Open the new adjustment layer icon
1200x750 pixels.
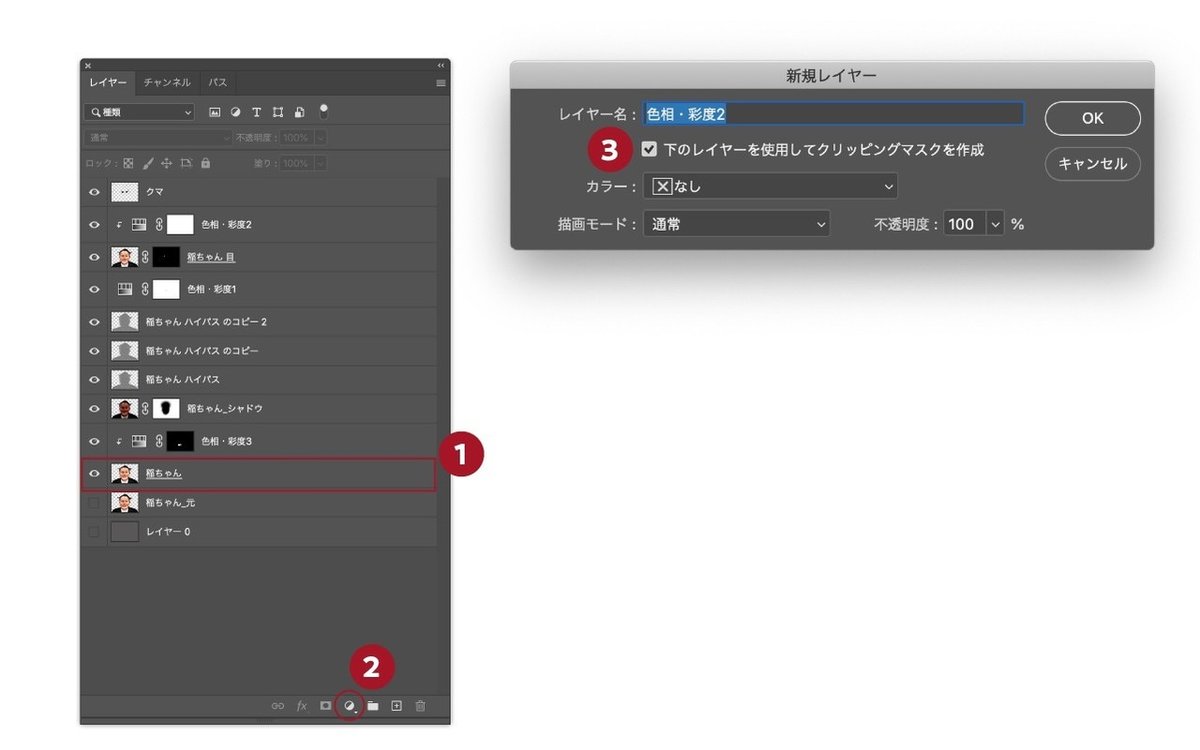[350, 705]
